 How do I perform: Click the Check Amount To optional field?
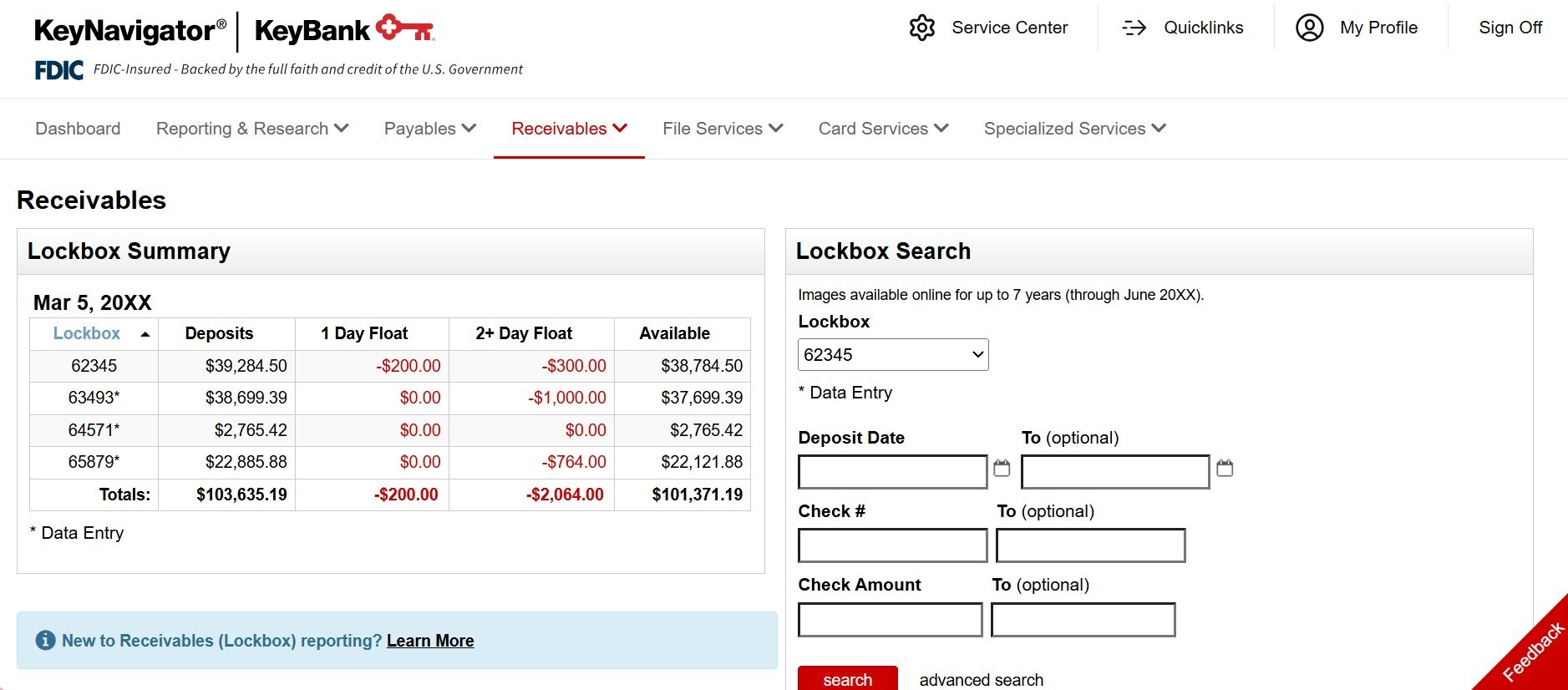point(1083,620)
